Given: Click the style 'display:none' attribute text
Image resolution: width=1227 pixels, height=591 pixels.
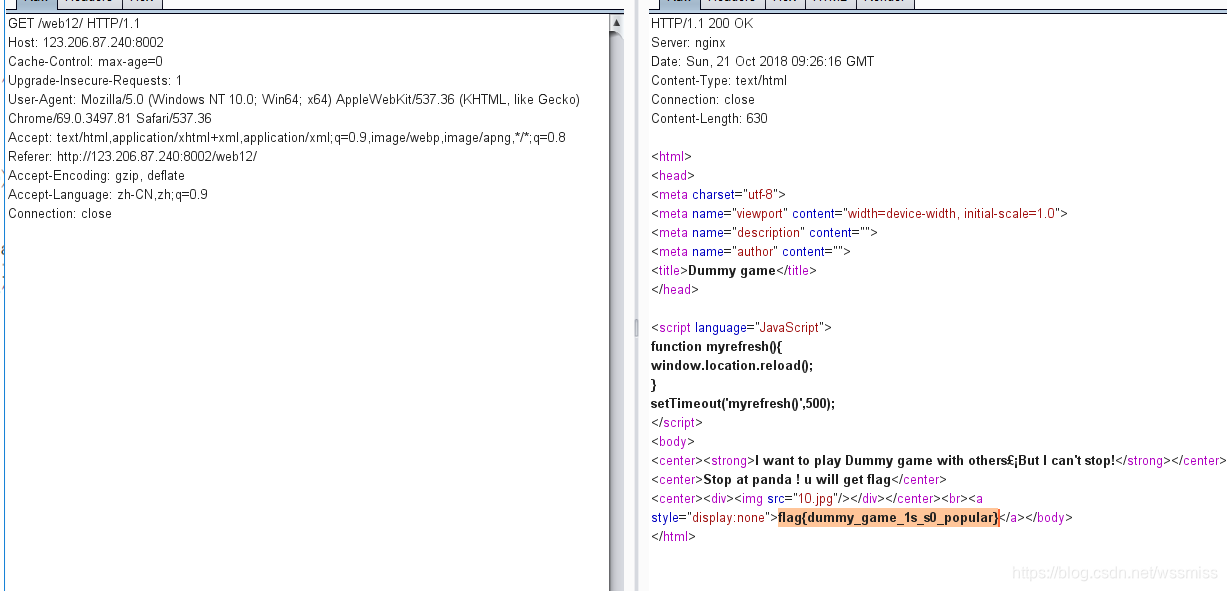Looking at the screenshot, I should tap(709, 517).
